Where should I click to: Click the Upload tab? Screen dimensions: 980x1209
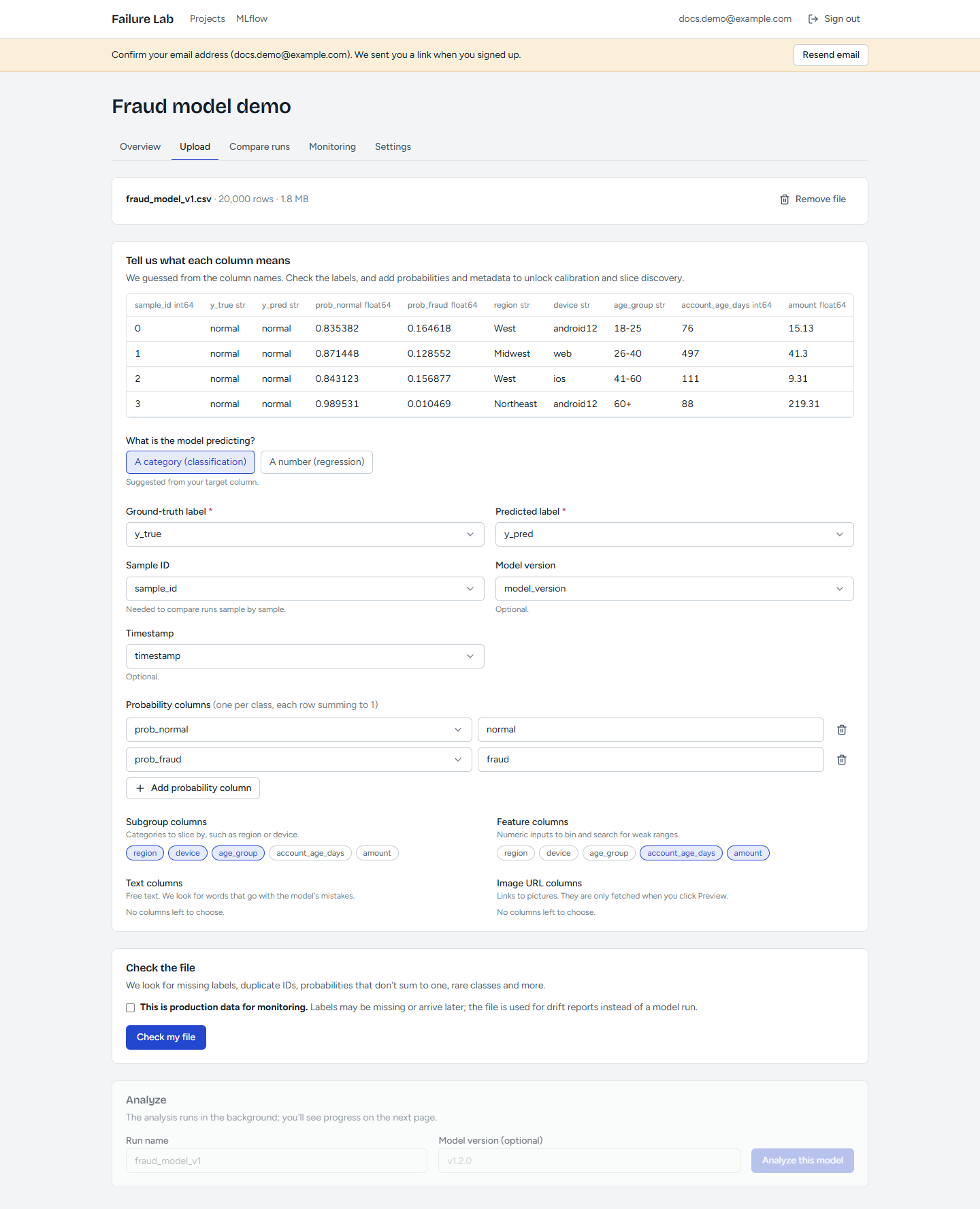(195, 147)
